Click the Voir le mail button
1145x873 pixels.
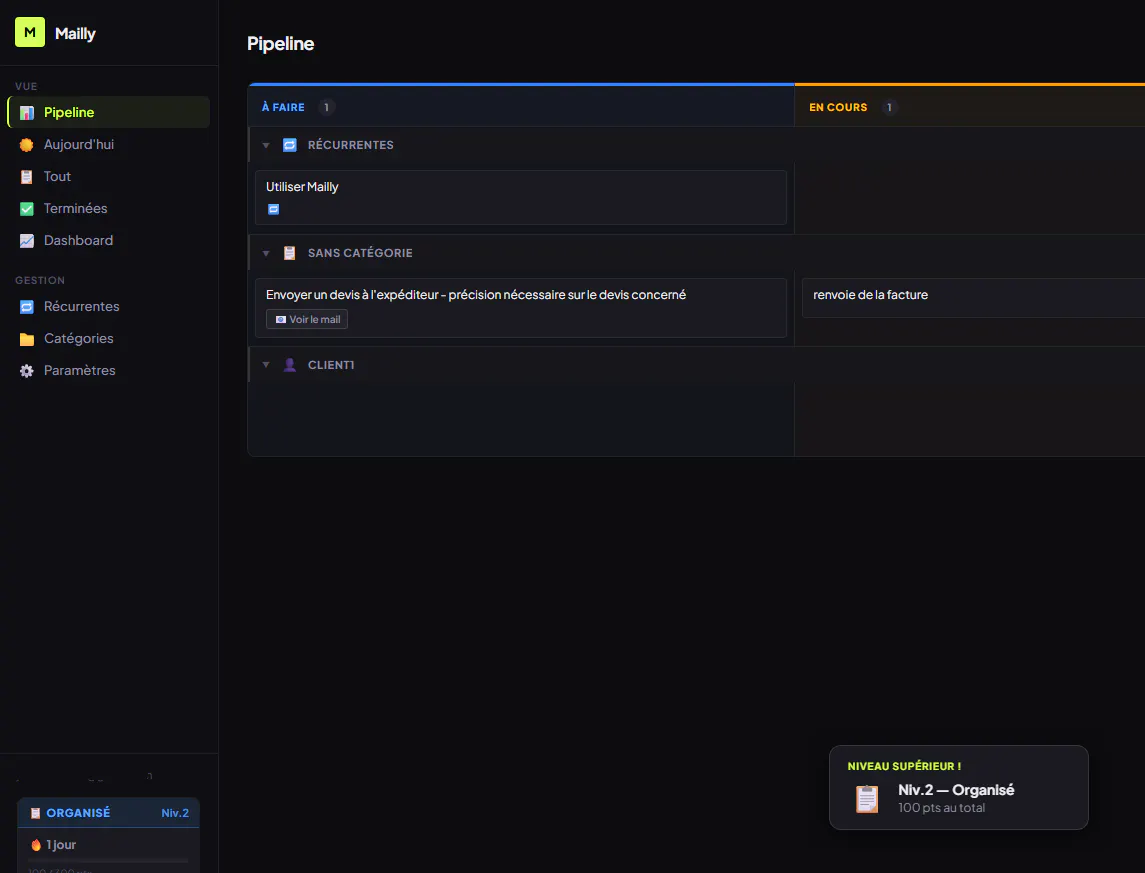pyautogui.click(x=307, y=320)
